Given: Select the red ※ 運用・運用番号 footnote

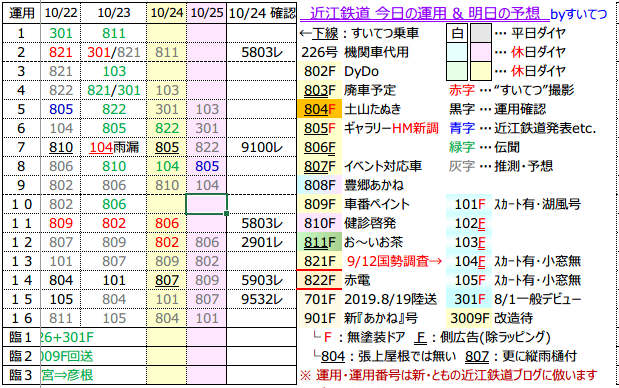Looking at the screenshot, I should (448, 375).
